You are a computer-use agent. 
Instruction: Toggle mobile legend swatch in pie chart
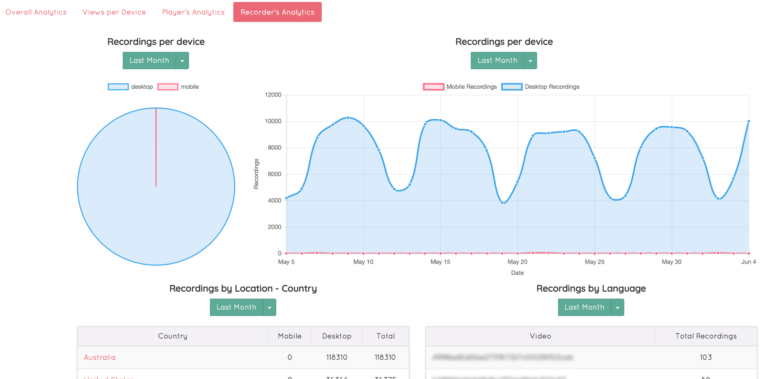[x=168, y=87]
